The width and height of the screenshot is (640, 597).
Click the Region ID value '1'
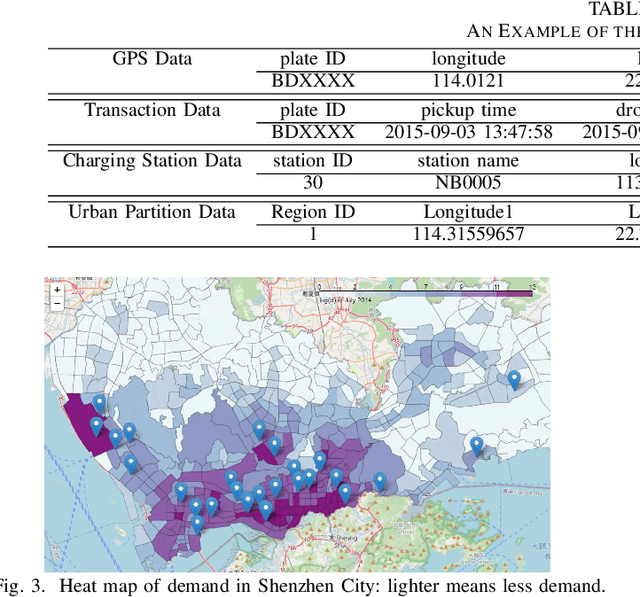pos(313,234)
